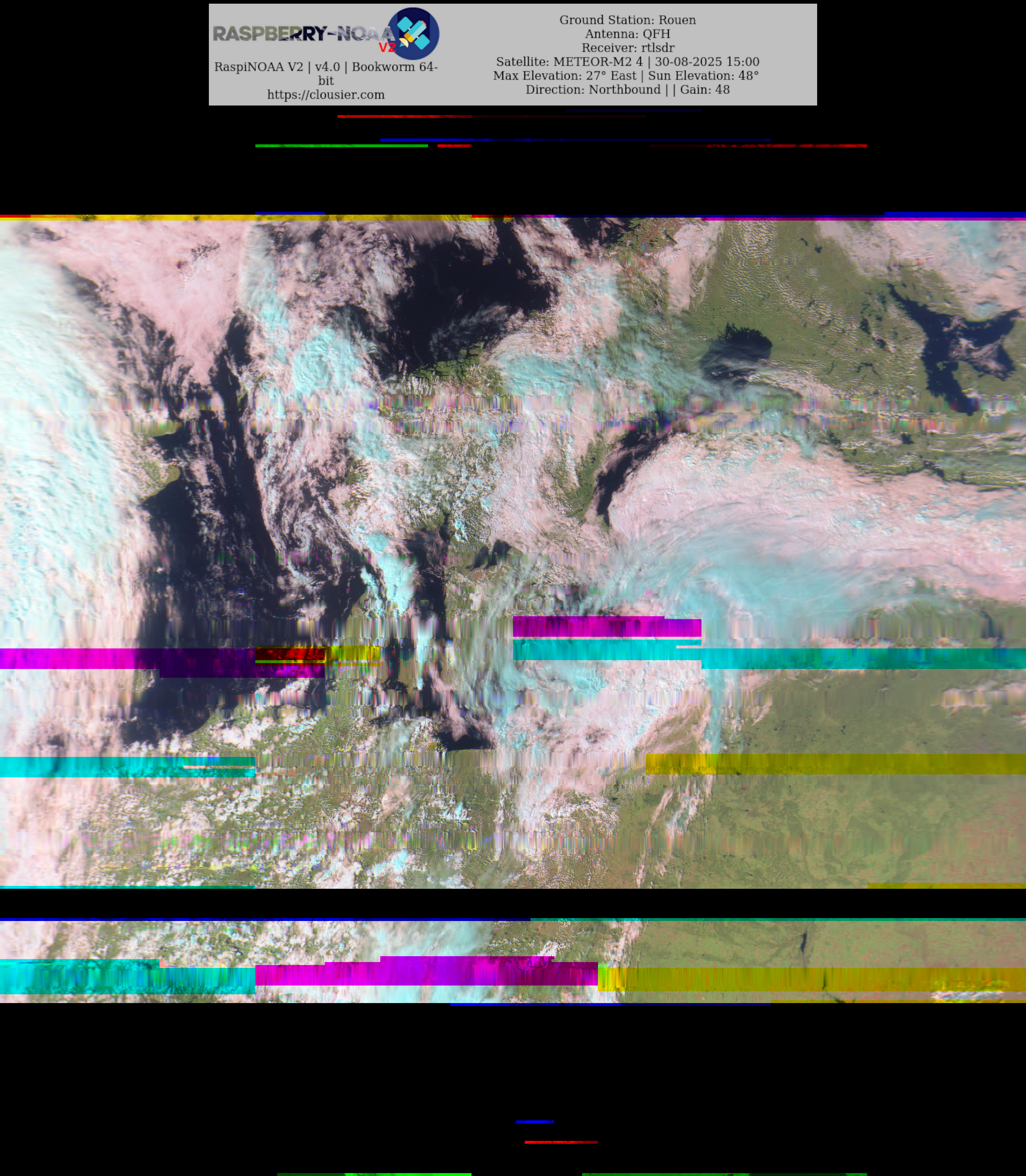This screenshot has height=1176, width=1026.
Task: Click the Ground Station: Rouen line
Action: [627, 20]
